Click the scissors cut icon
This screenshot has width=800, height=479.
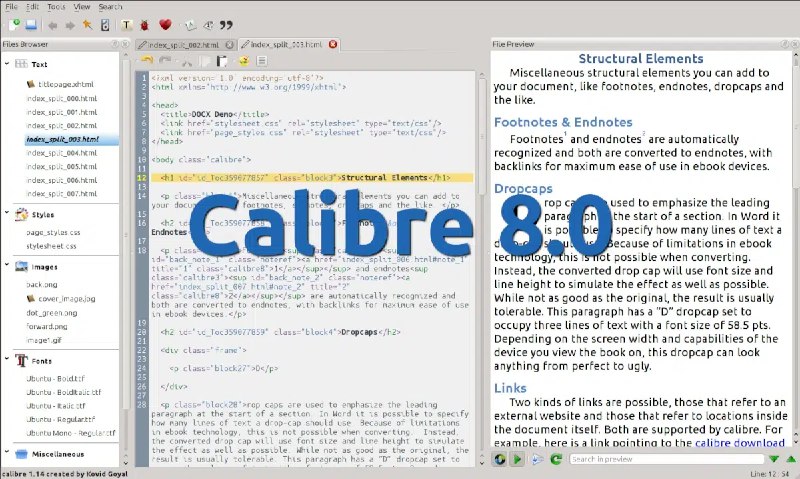click(x=186, y=61)
